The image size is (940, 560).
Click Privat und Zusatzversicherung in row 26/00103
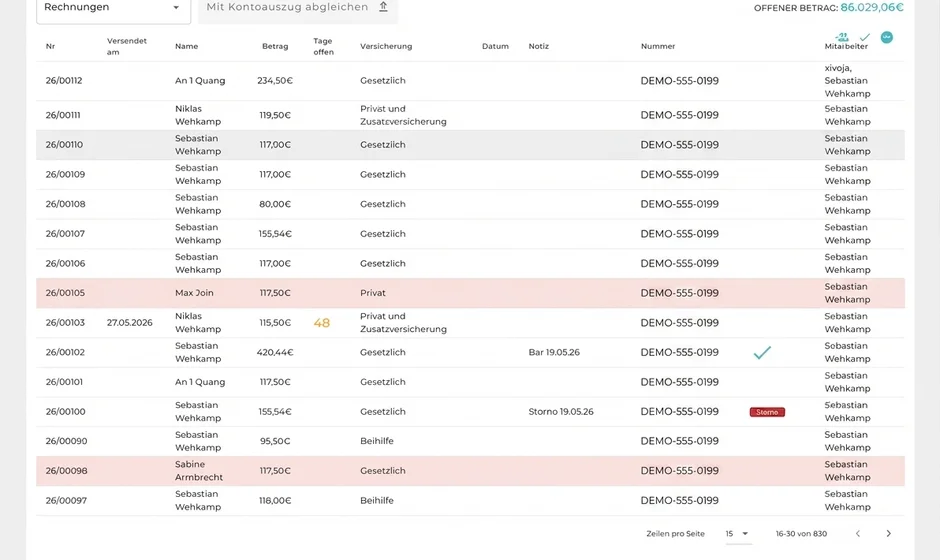403,323
